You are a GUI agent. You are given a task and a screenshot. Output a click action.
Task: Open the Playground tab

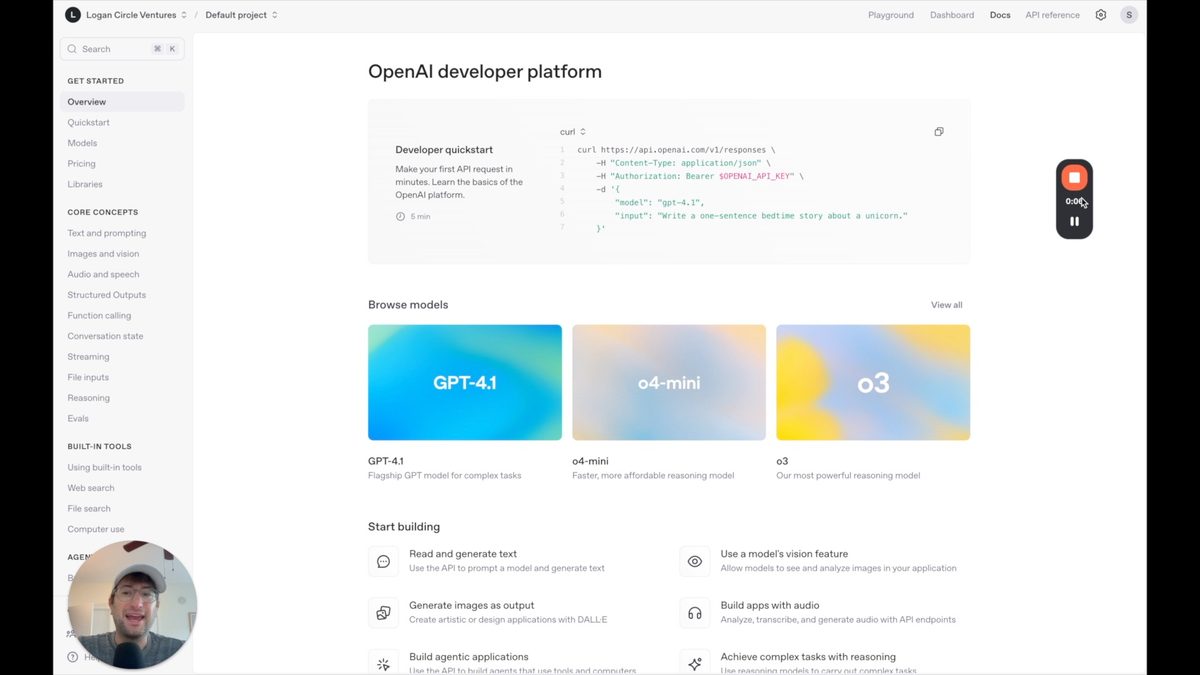(x=891, y=15)
